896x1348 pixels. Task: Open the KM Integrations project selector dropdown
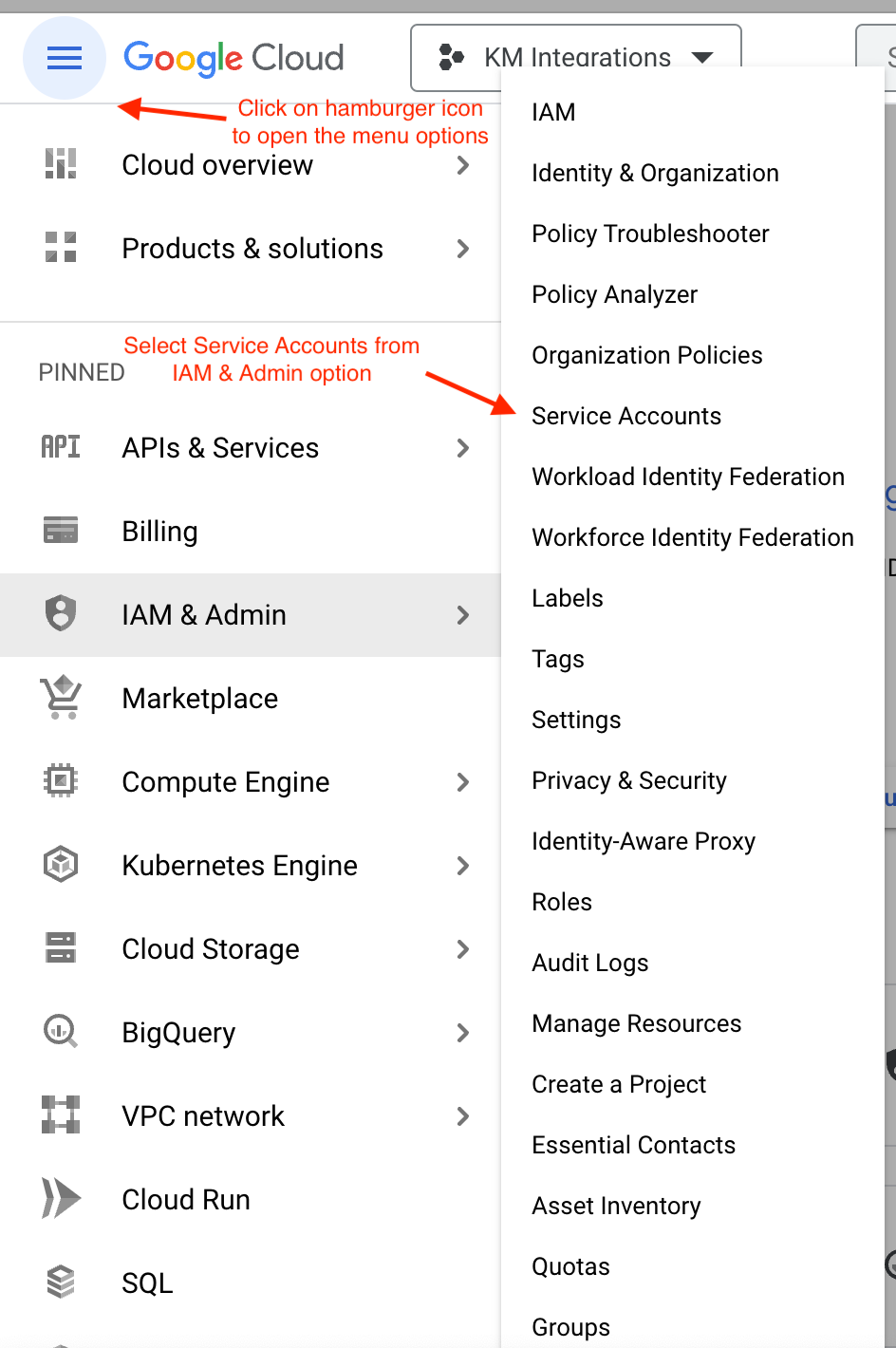(576, 58)
